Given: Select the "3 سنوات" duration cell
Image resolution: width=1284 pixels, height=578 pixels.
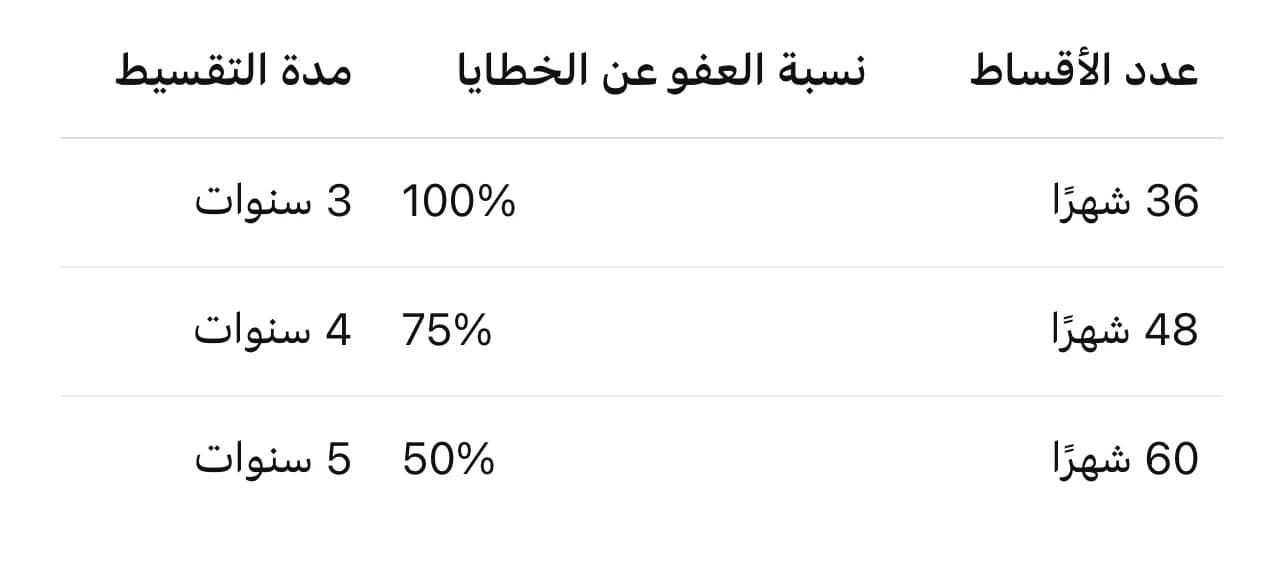Looking at the screenshot, I should [273, 202].
